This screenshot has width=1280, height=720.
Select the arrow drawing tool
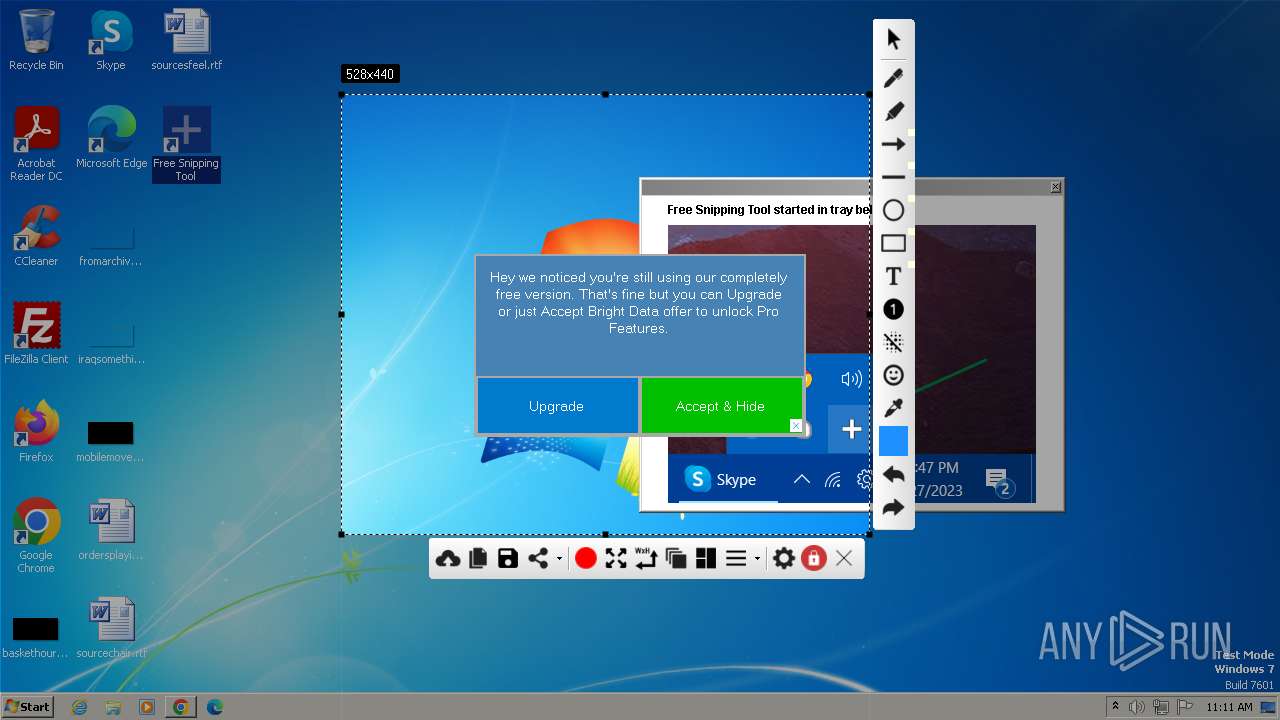pos(893,144)
